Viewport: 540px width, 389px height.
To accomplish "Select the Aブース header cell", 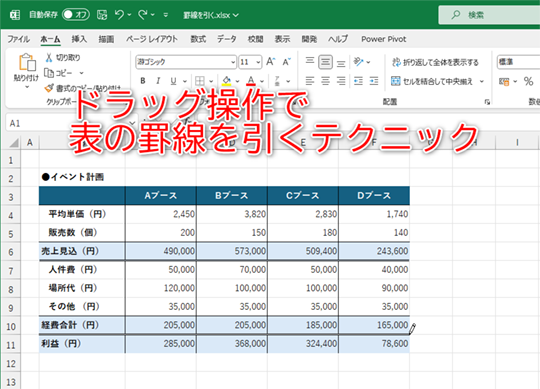I will point(161,196).
